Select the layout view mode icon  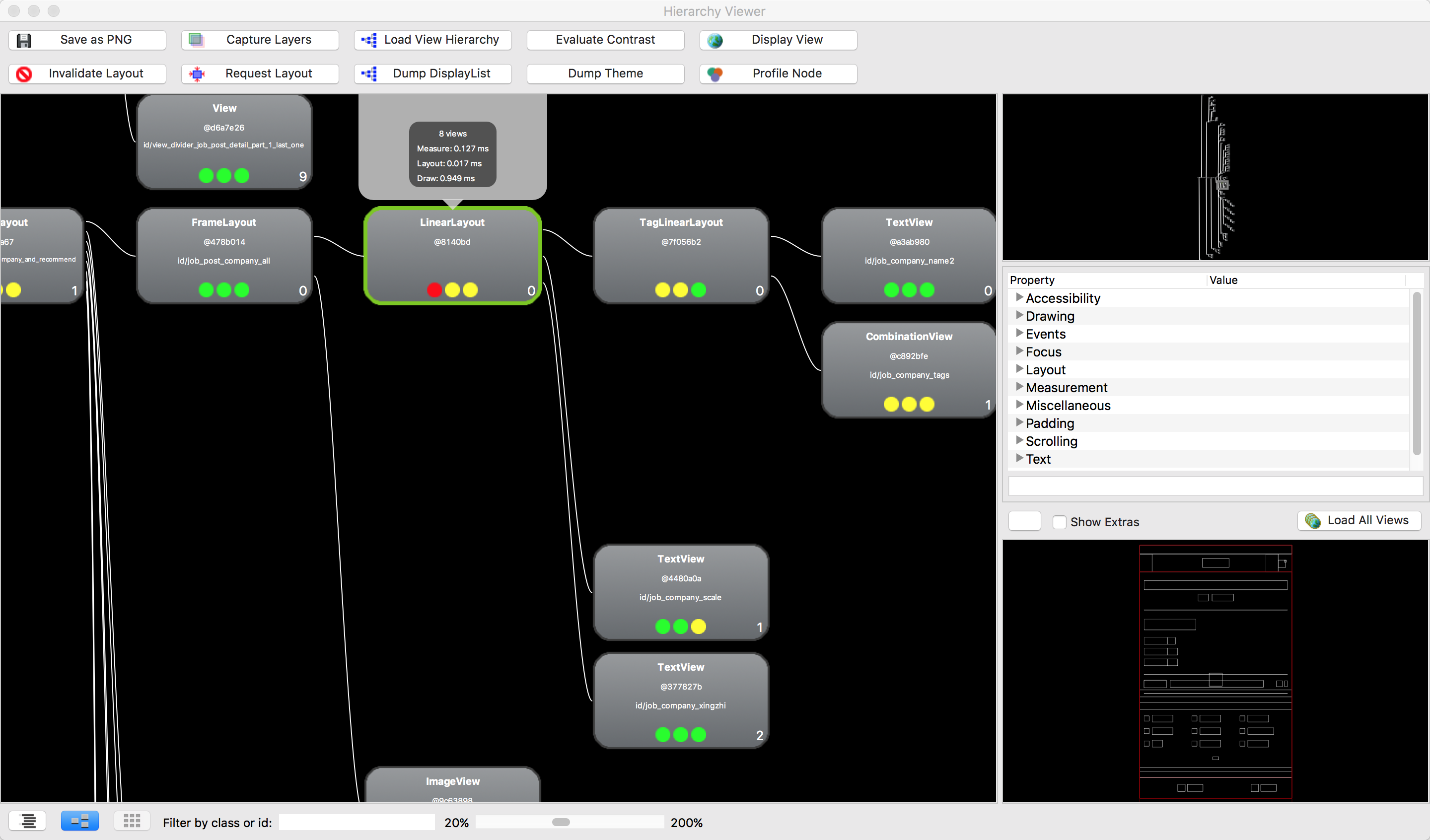tap(79, 821)
